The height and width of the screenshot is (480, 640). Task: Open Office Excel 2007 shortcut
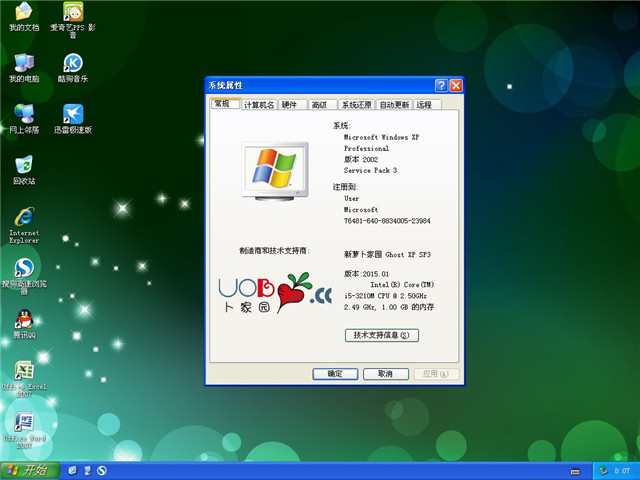[x=23, y=372]
